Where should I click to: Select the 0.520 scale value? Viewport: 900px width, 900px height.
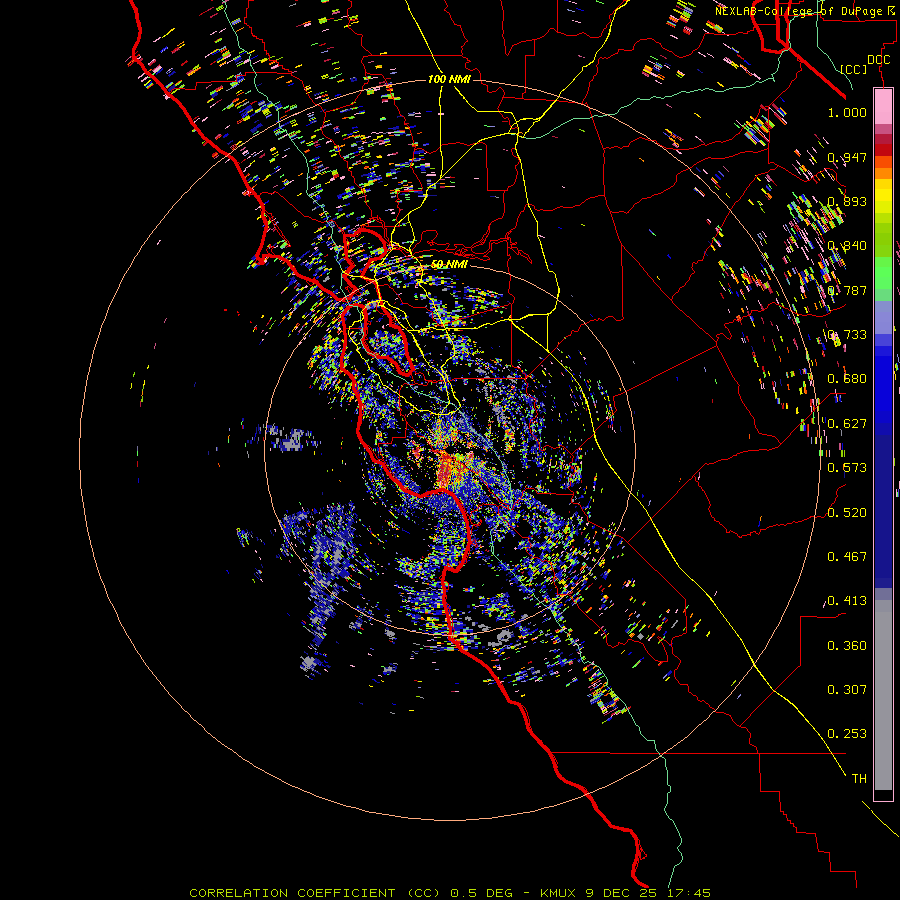tap(847, 512)
